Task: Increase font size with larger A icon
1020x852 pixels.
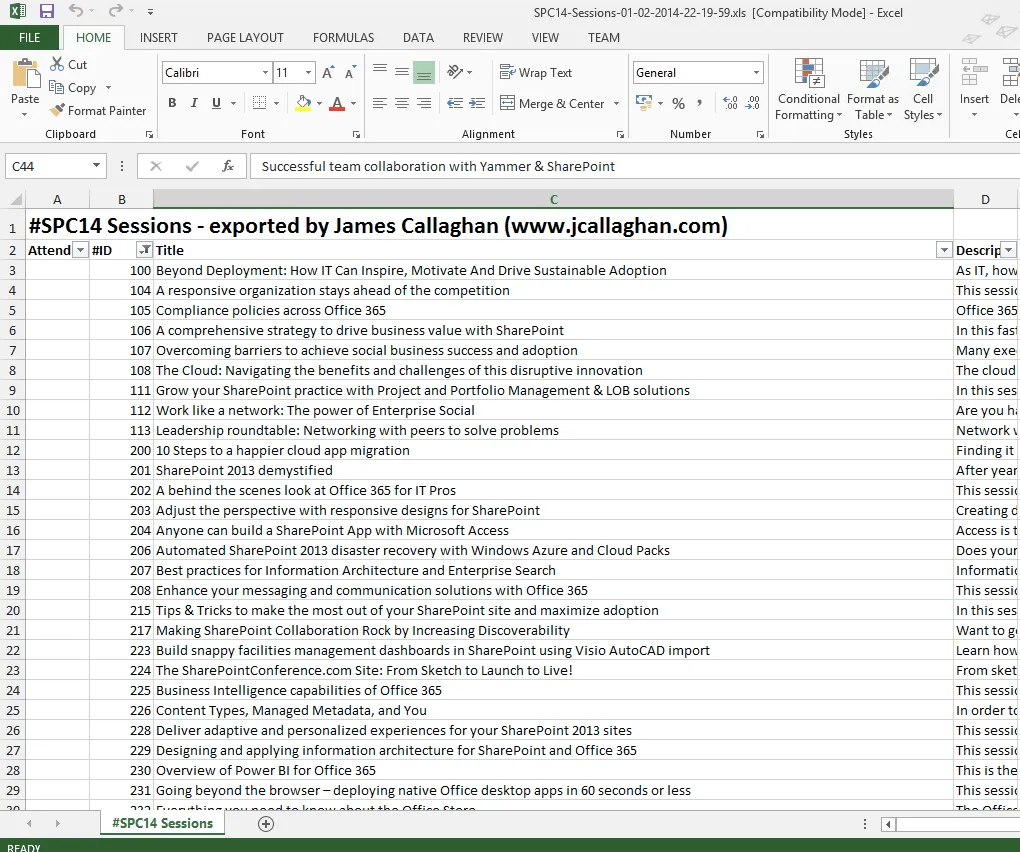Action: click(x=328, y=72)
